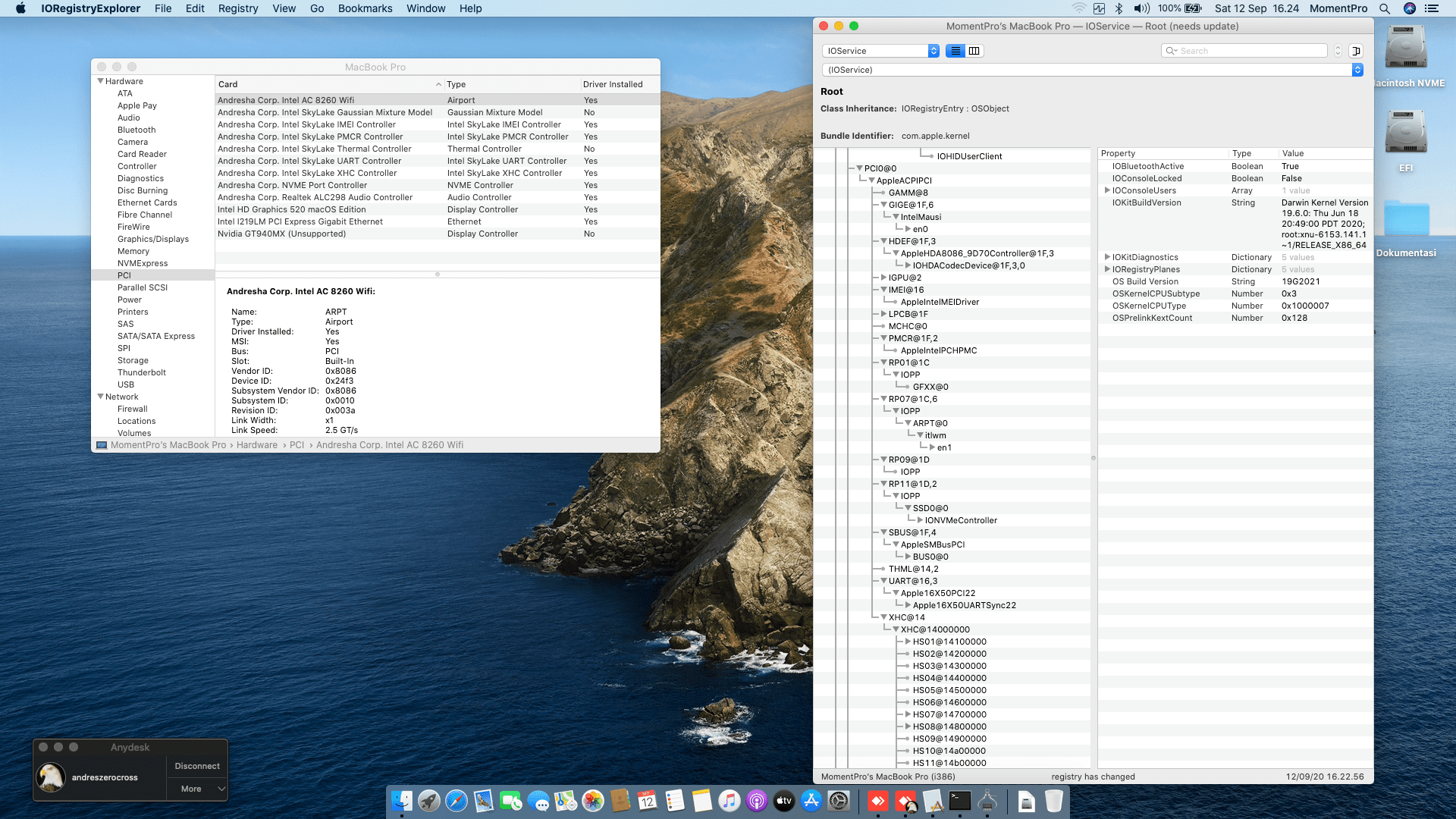The width and height of the screenshot is (1456, 819).
Task: Collapse the Hardware section in System Information
Action: tap(100, 81)
